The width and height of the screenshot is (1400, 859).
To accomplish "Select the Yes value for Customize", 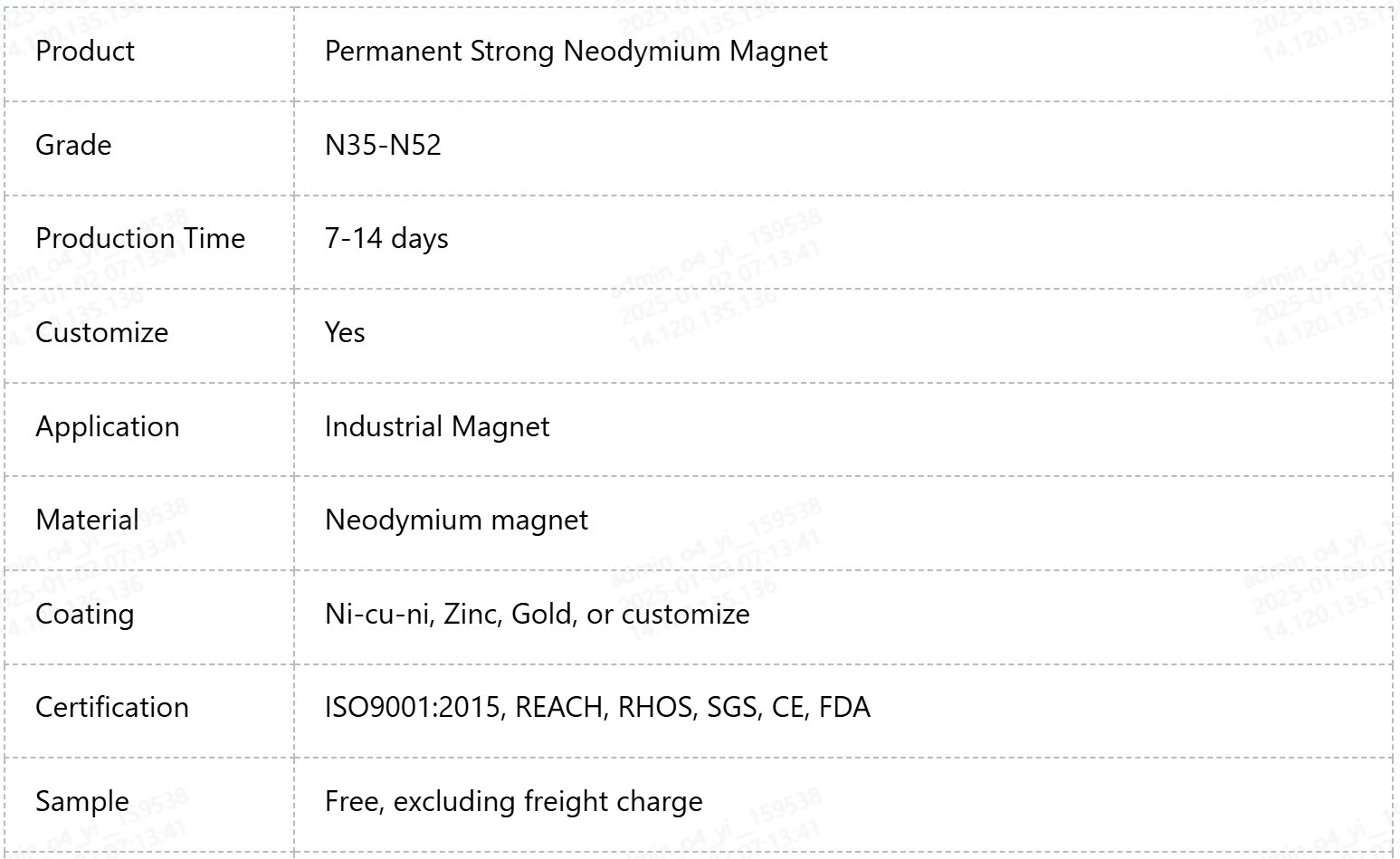I will click(345, 332).
